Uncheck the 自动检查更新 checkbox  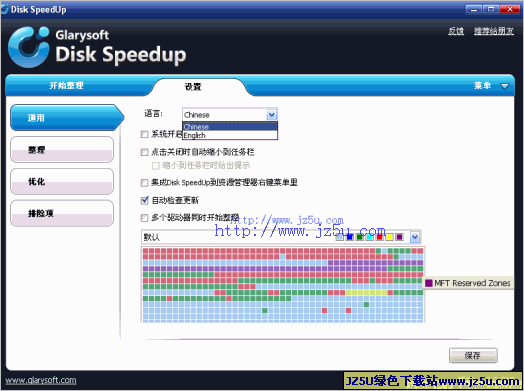point(144,200)
